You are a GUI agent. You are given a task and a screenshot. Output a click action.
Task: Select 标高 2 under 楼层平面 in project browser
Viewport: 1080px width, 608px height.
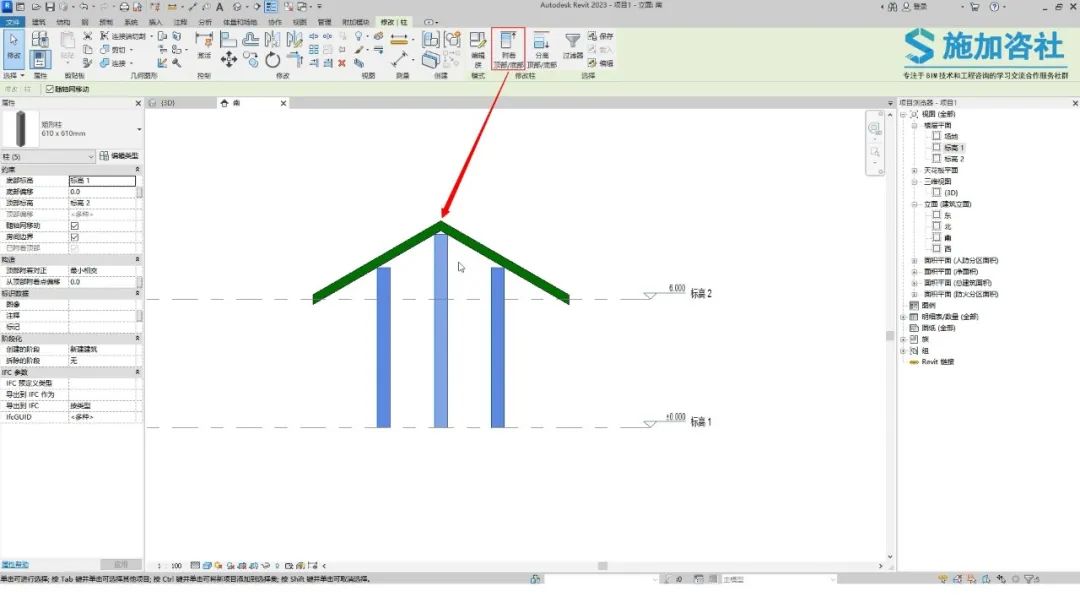click(x=954, y=159)
